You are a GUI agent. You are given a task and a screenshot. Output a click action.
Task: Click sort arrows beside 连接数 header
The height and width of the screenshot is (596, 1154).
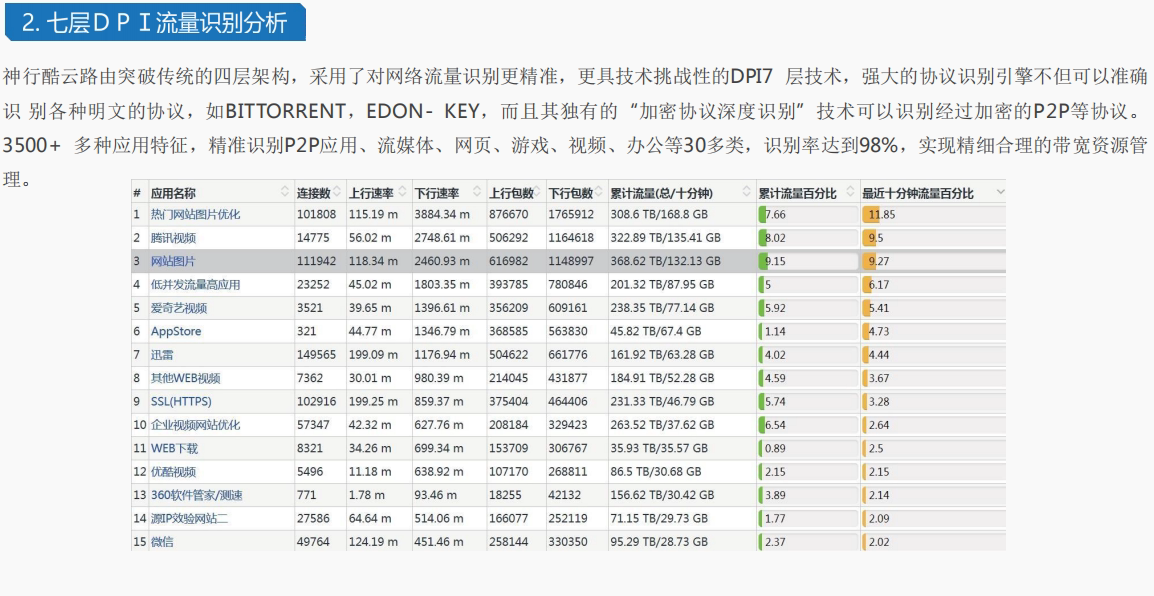click(337, 192)
